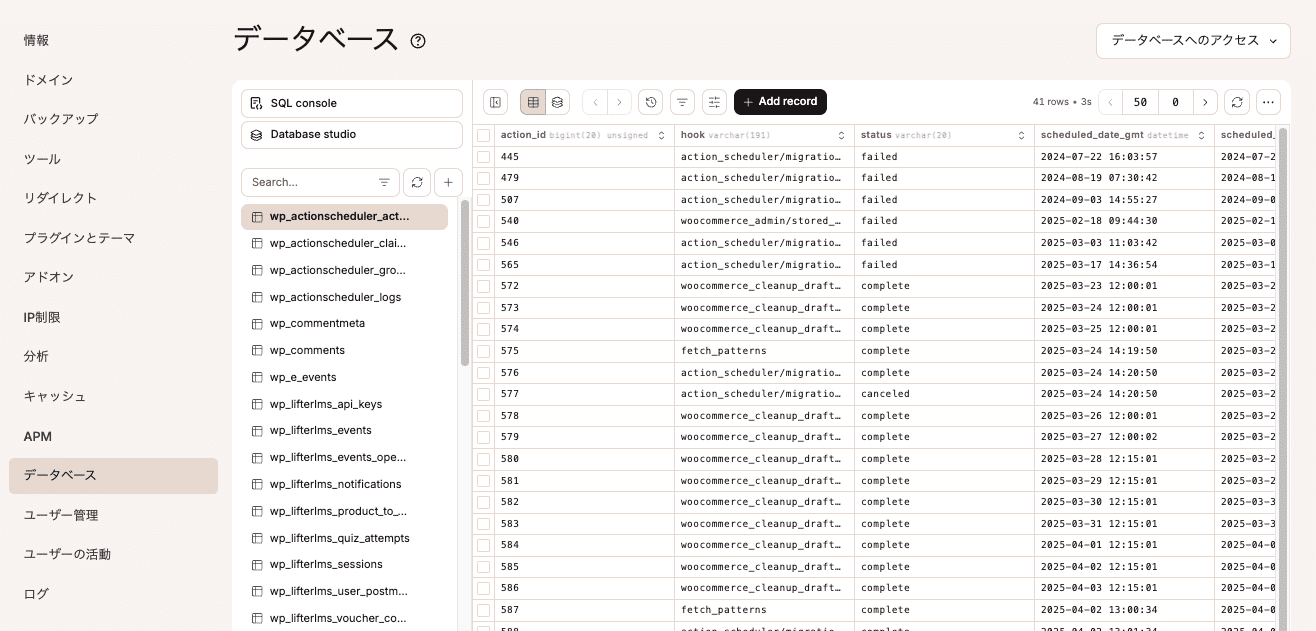Open the column display settings
Image resolution: width=1316 pixels, height=631 pixels.
click(714, 101)
